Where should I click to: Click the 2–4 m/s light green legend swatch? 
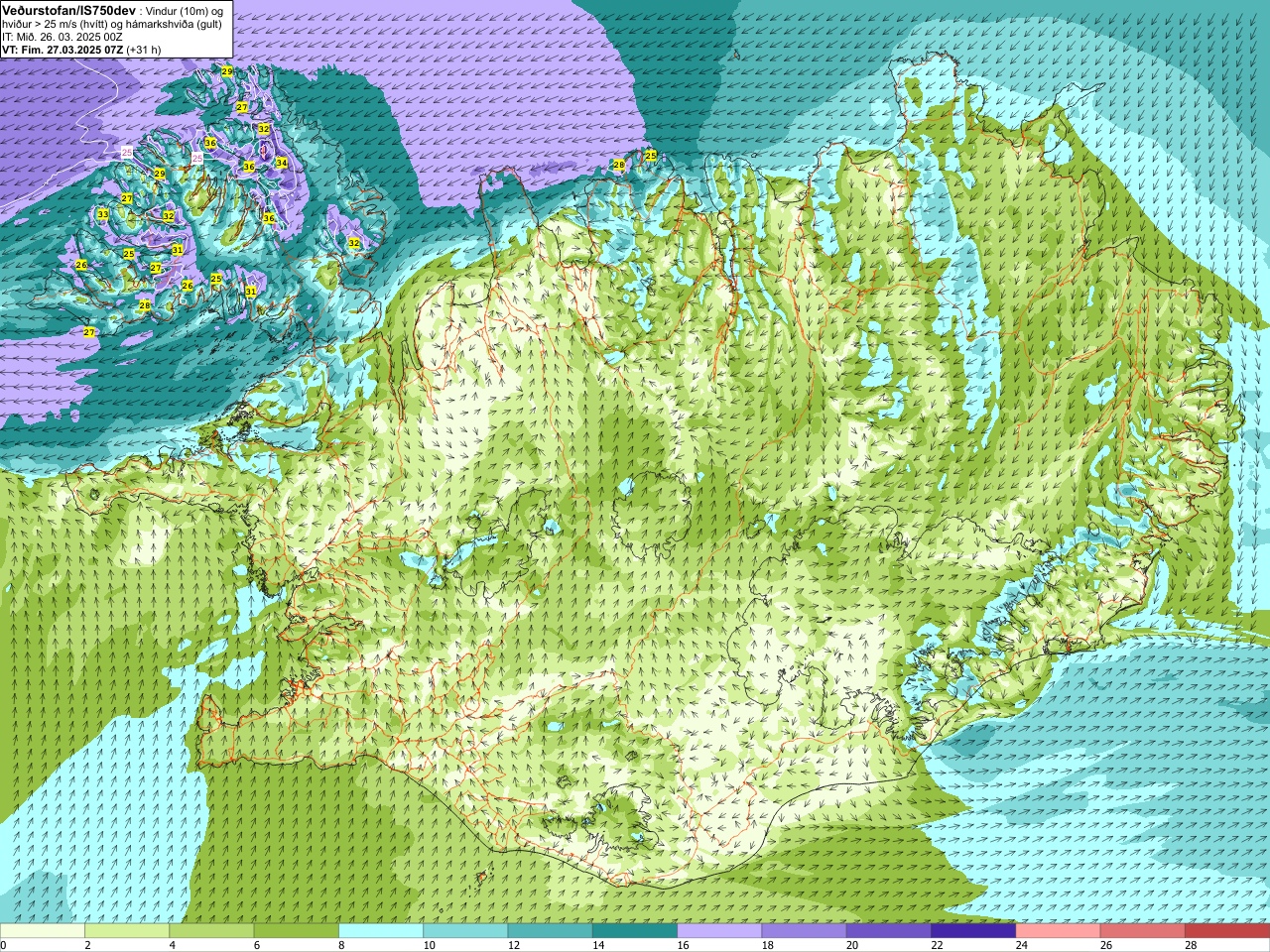click(127, 931)
